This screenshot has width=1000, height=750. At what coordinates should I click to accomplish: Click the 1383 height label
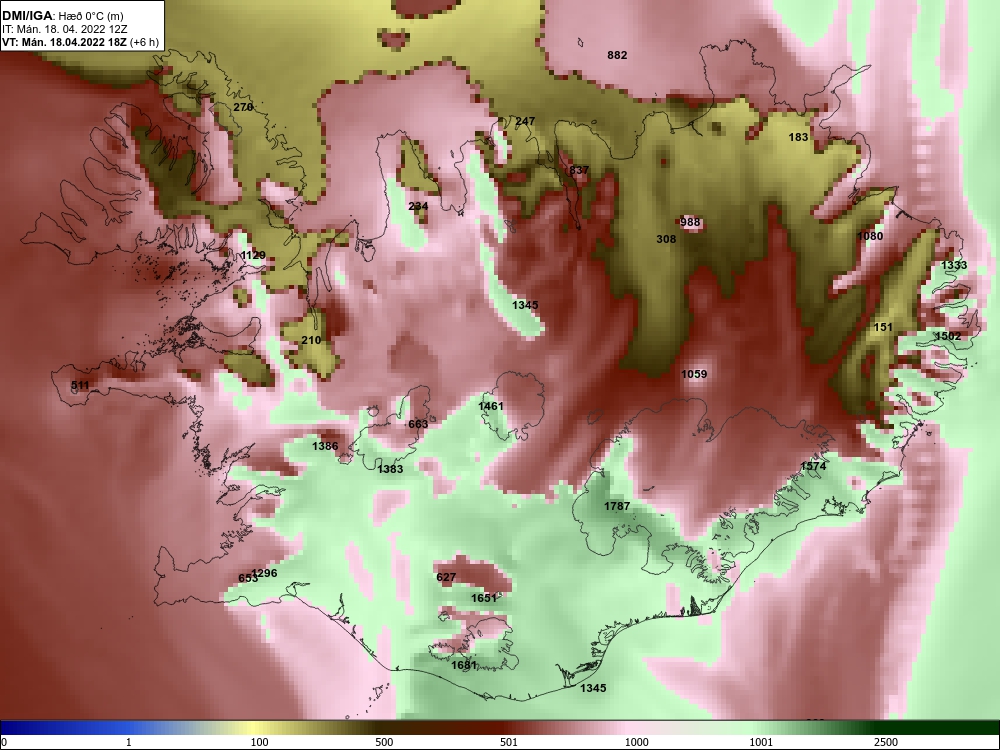(390, 469)
